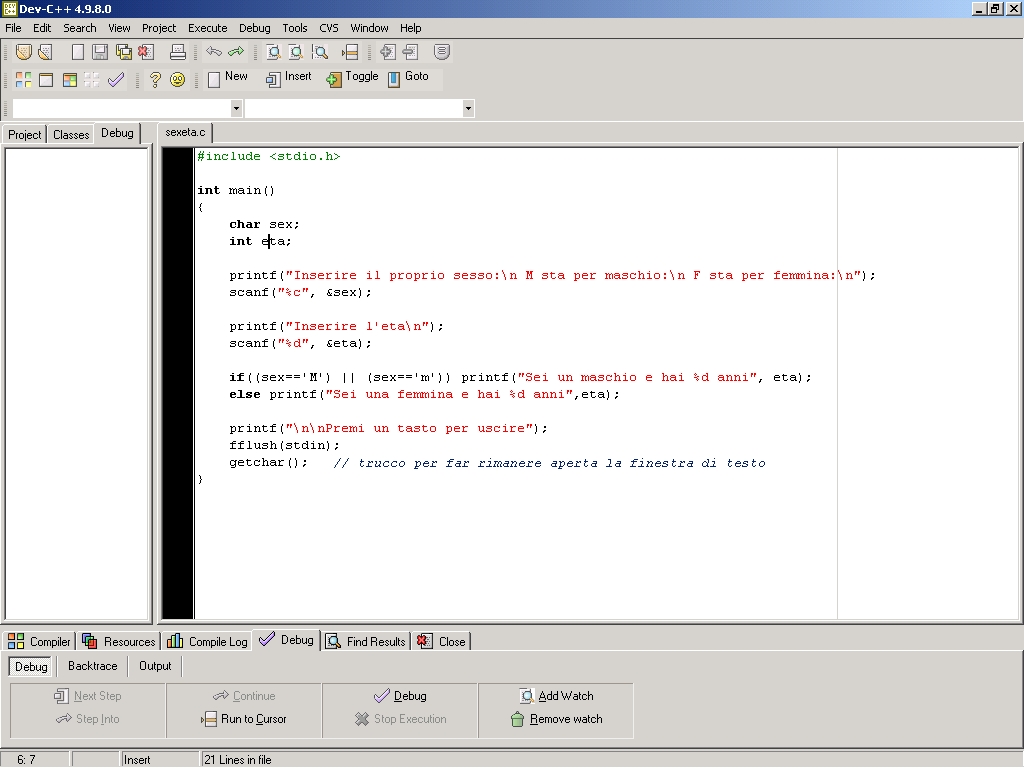Expand the right function list combo box
The width and height of the screenshot is (1024, 768).
pyautogui.click(x=468, y=108)
